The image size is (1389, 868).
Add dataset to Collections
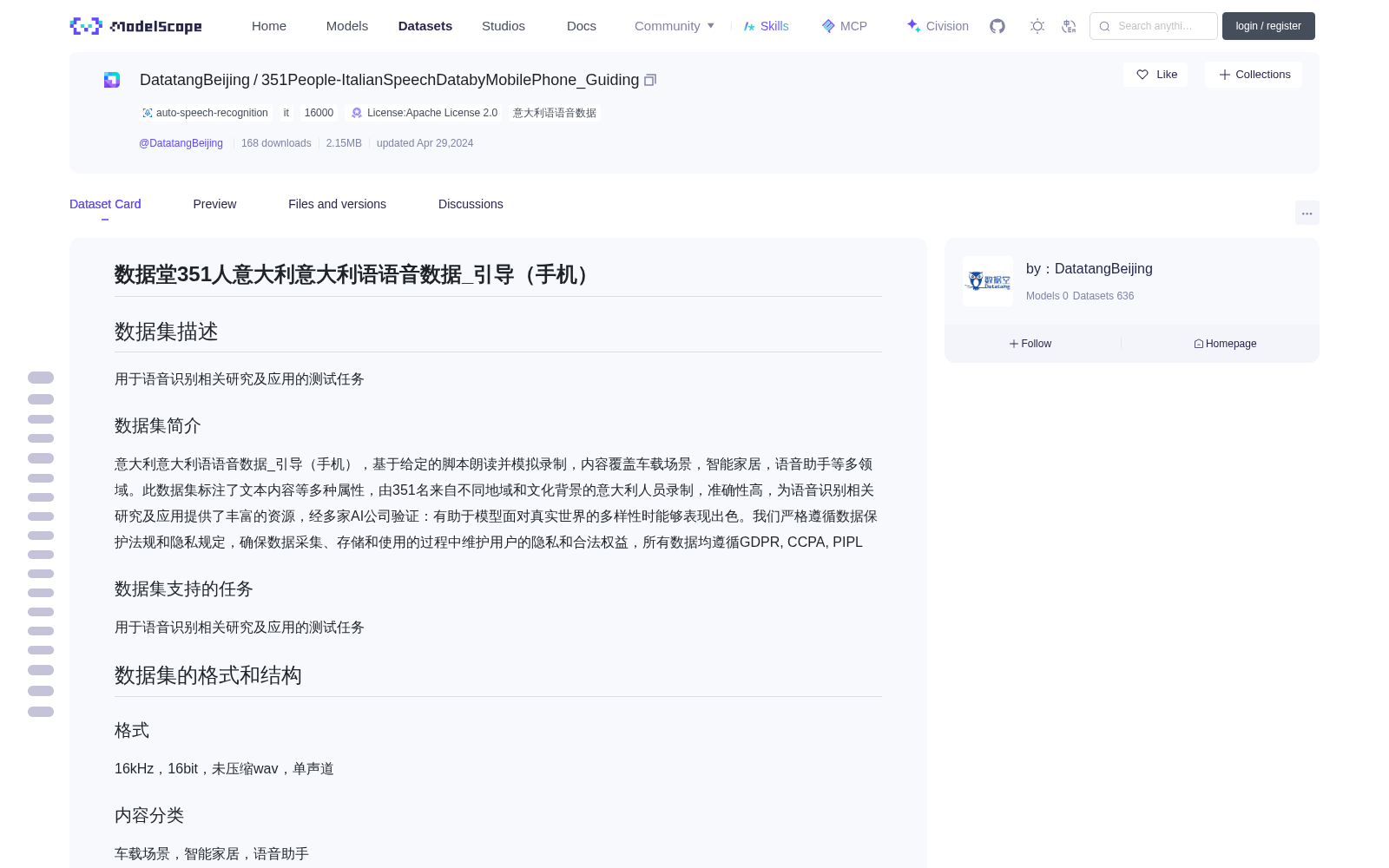[1254, 75]
